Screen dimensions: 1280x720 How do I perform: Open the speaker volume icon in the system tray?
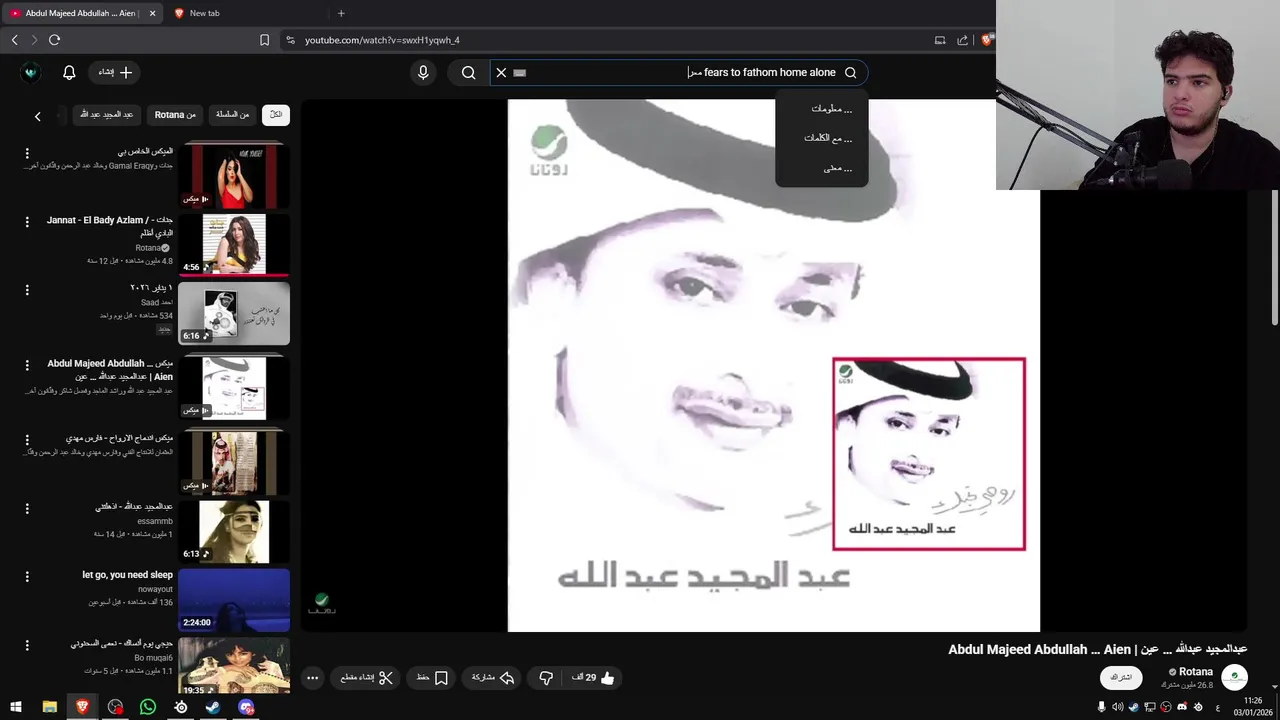[x=1117, y=707]
